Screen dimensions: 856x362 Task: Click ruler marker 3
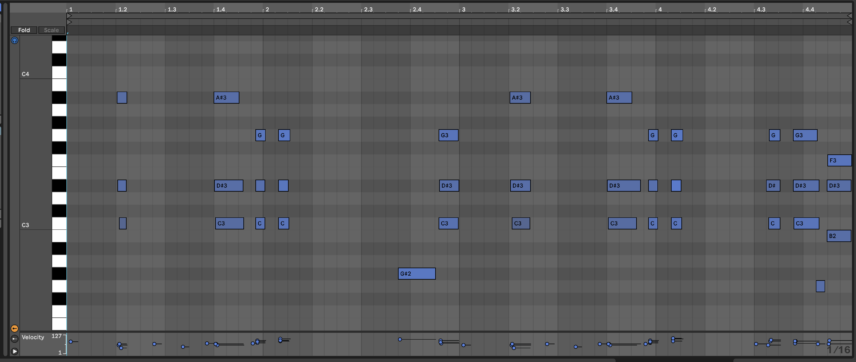coord(463,10)
